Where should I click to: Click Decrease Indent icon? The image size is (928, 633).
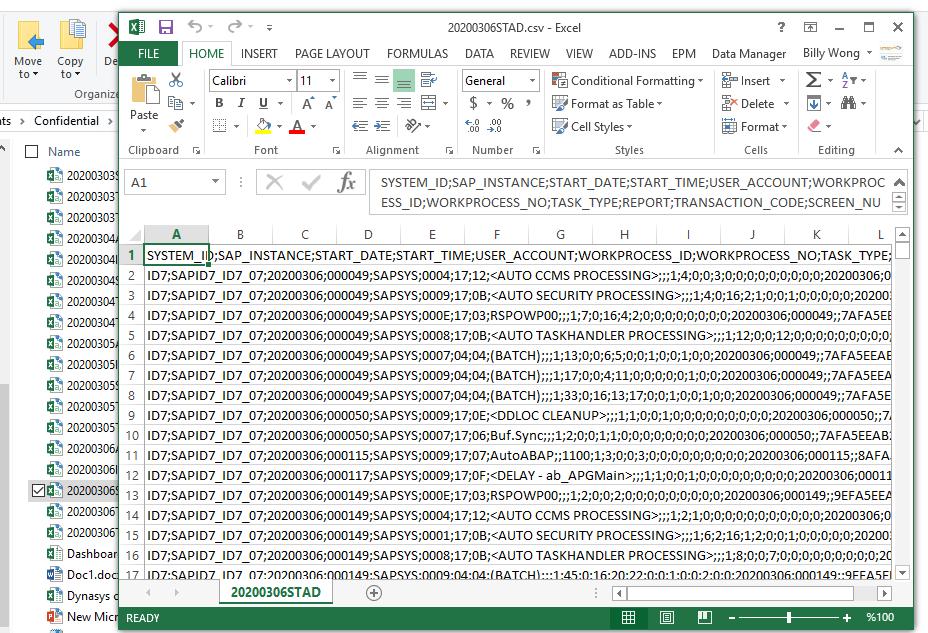click(359, 125)
